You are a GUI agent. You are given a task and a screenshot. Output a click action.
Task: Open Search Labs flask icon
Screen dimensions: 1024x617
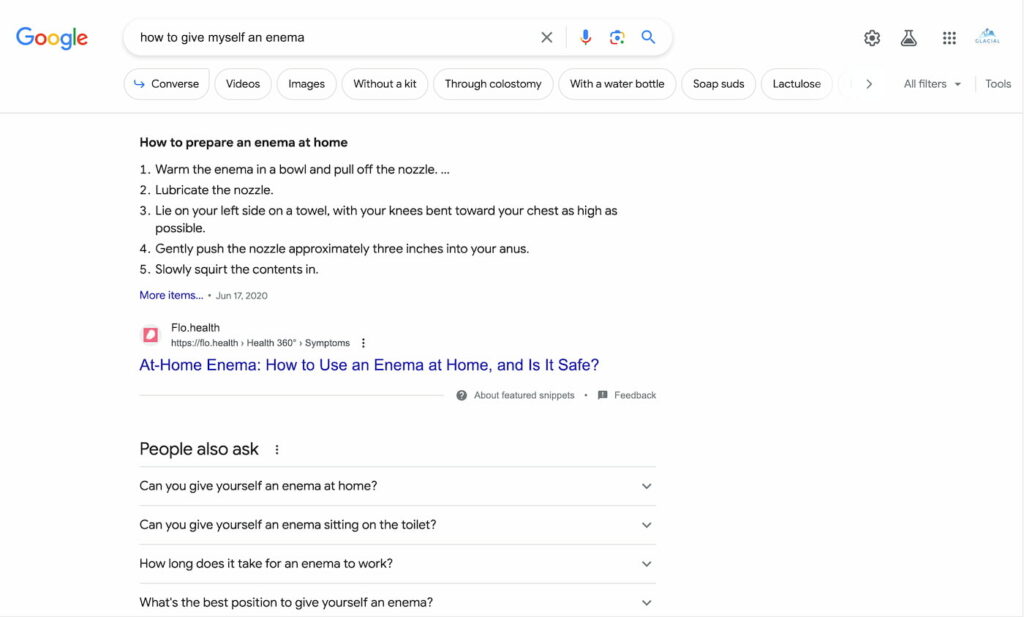[x=908, y=38]
